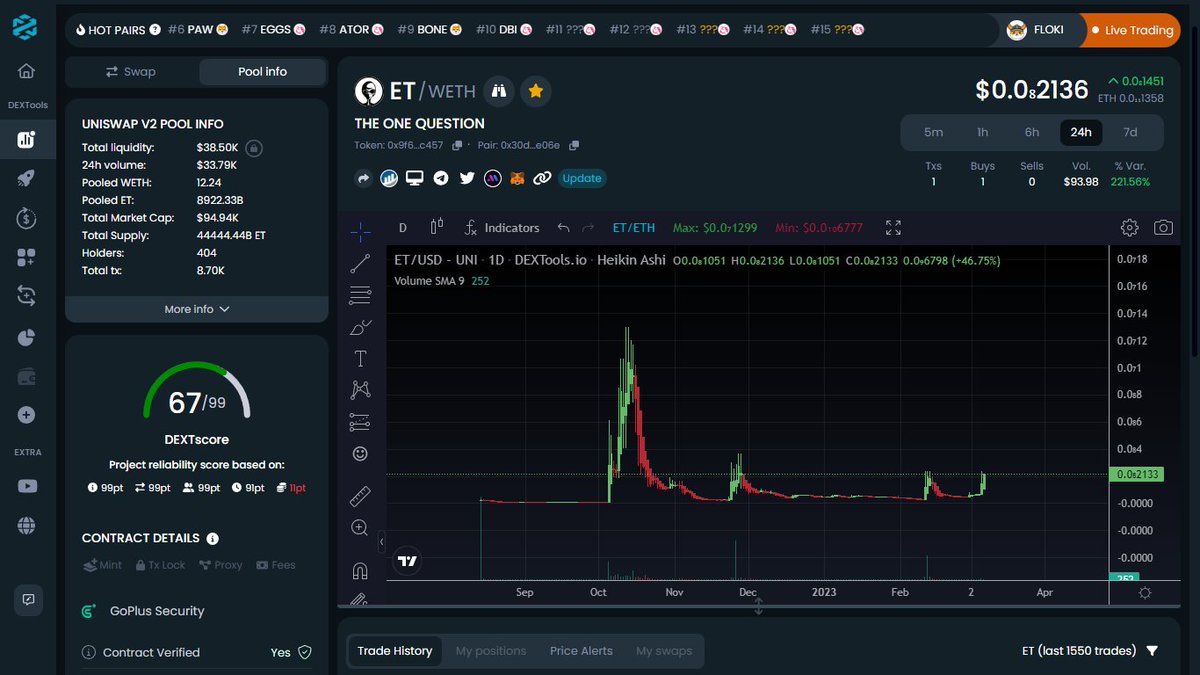Open the pie chart icon in sidebar
Image resolution: width=1200 pixels, height=675 pixels.
26,337
